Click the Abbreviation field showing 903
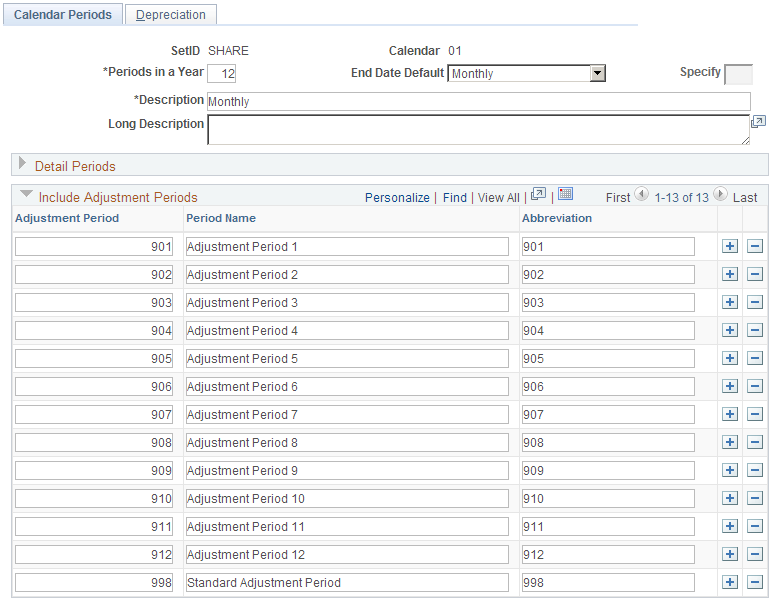This screenshot has width=774, height=604. point(608,302)
